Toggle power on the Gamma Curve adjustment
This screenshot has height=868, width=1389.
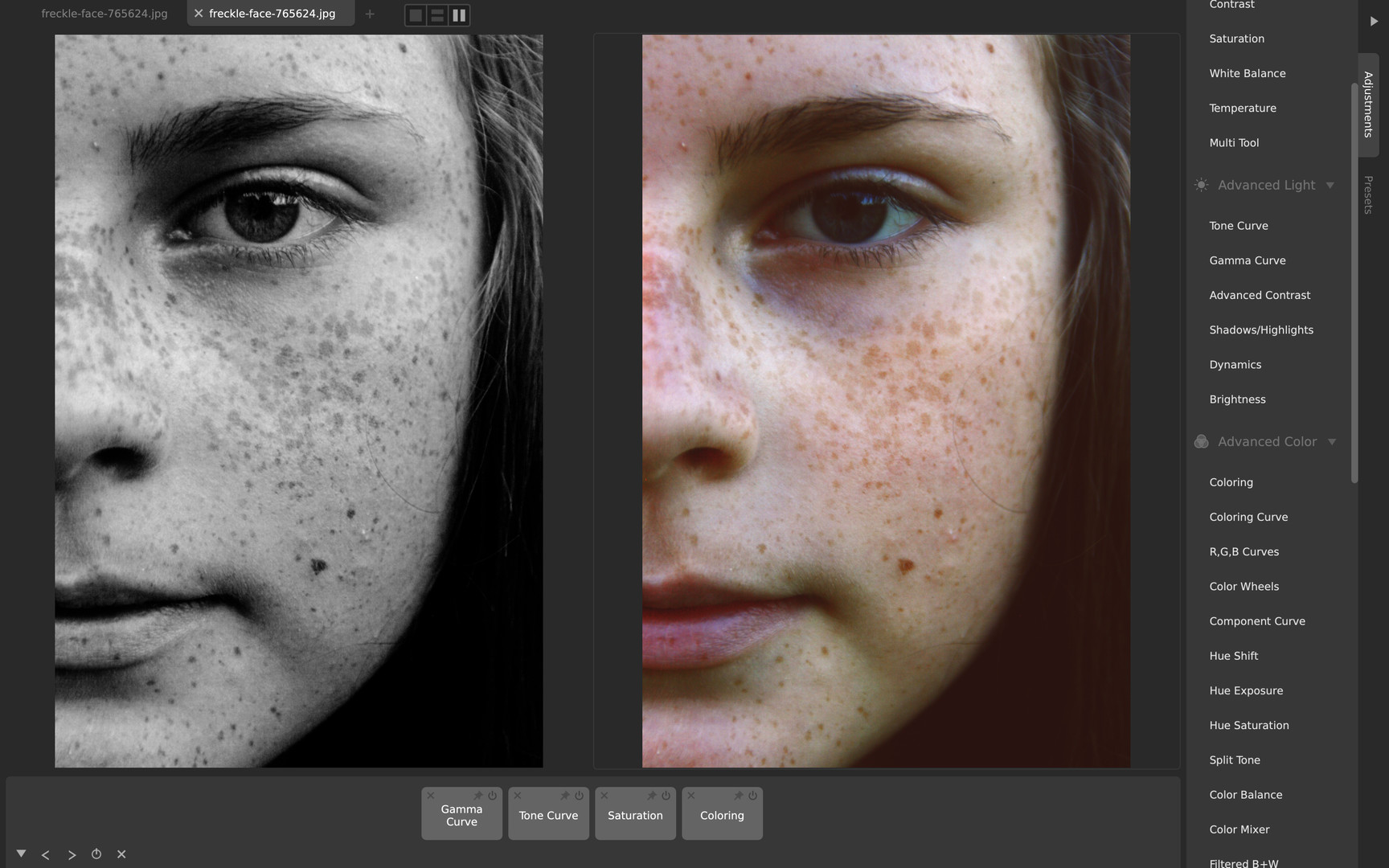click(492, 796)
